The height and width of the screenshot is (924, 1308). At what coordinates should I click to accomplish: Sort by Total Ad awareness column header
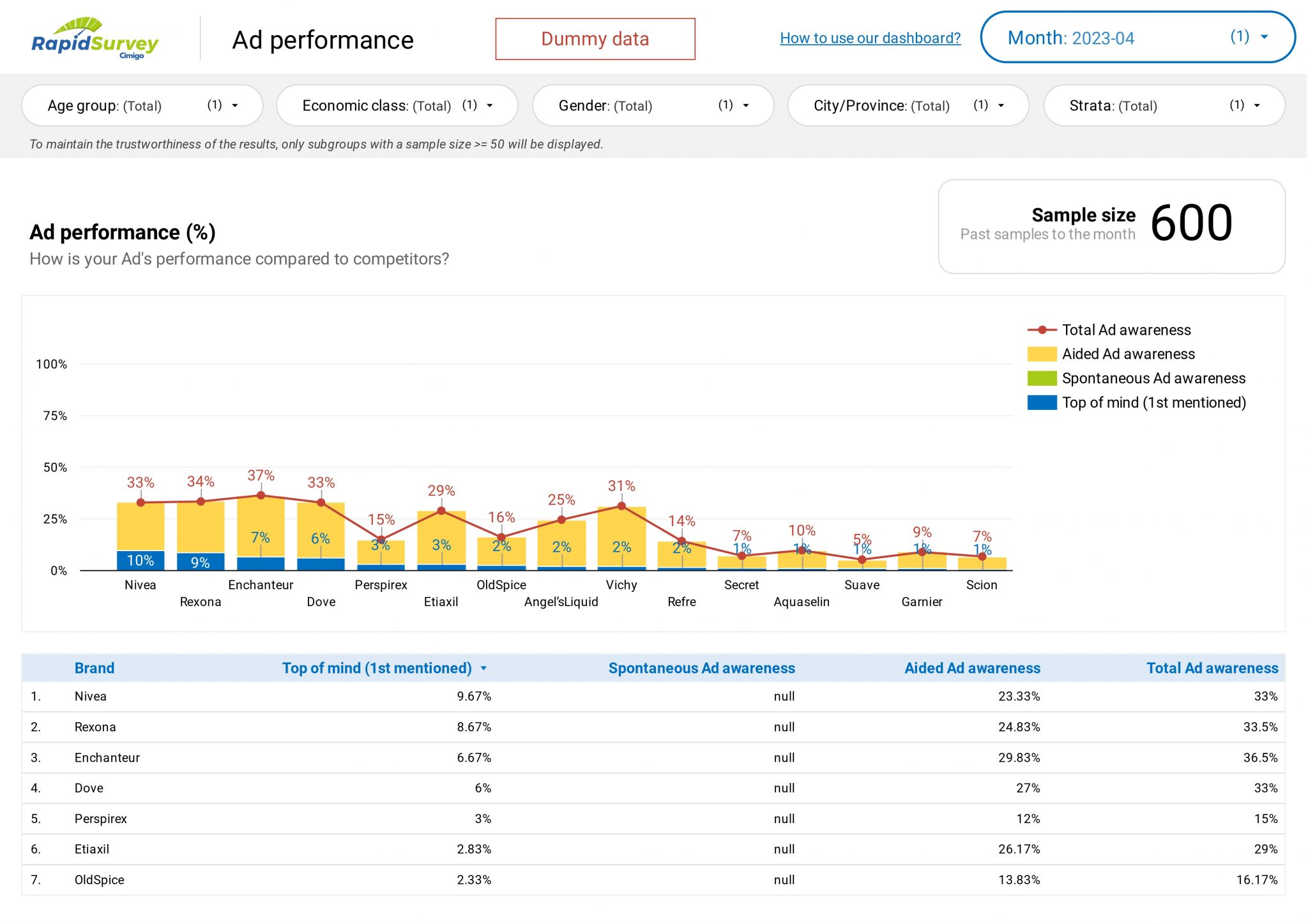(1212, 669)
